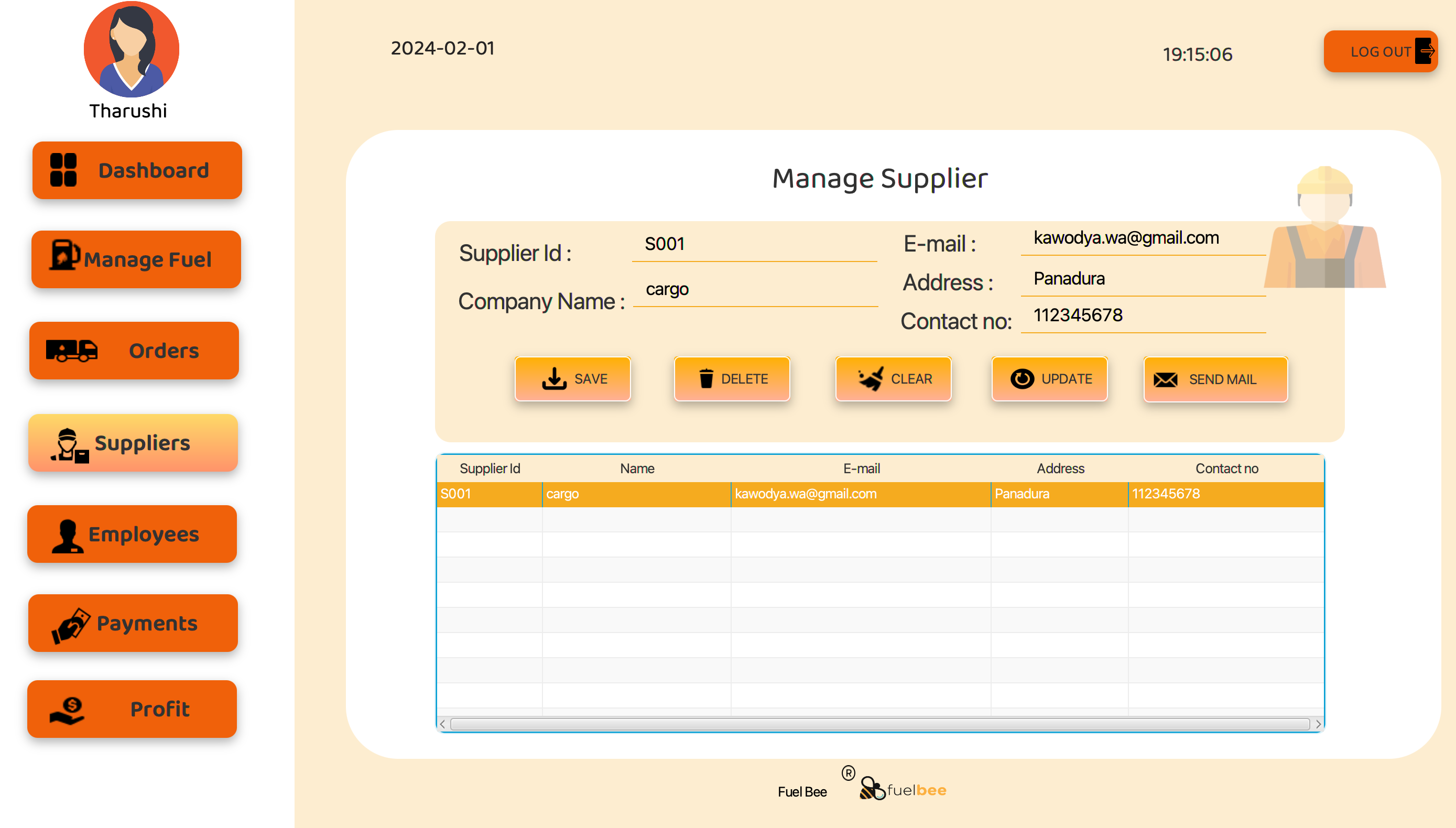Click the logout door arrow icon
The image size is (1456, 828).
coord(1425,51)
